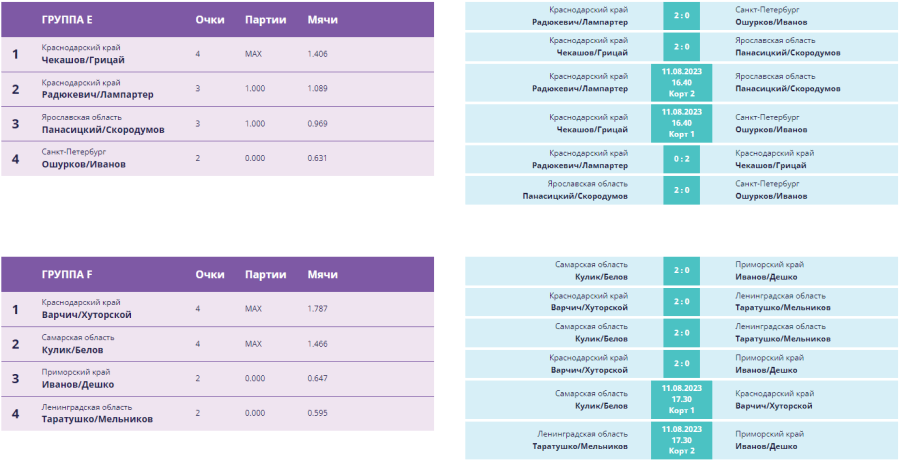Click the Очки column header in Group E

pos(210,20)
